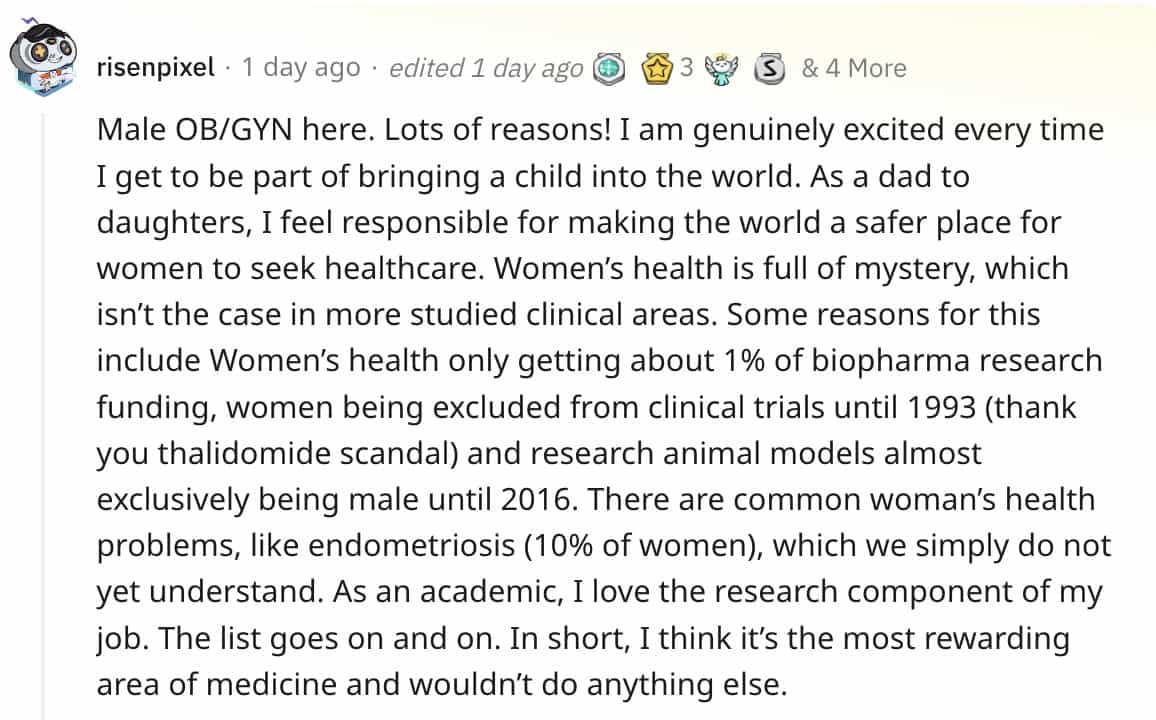Click the teal round award badge

tap(609, 68)
